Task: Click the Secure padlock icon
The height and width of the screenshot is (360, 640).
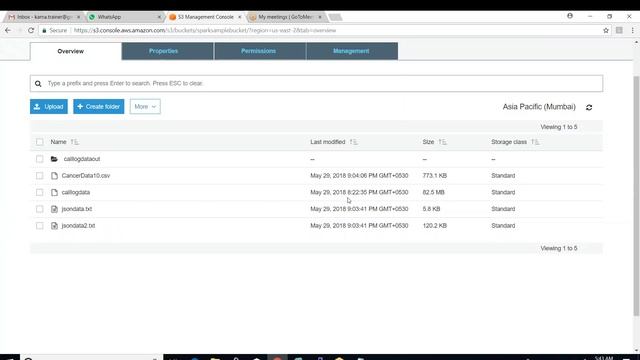Action: tap(44, 30)
